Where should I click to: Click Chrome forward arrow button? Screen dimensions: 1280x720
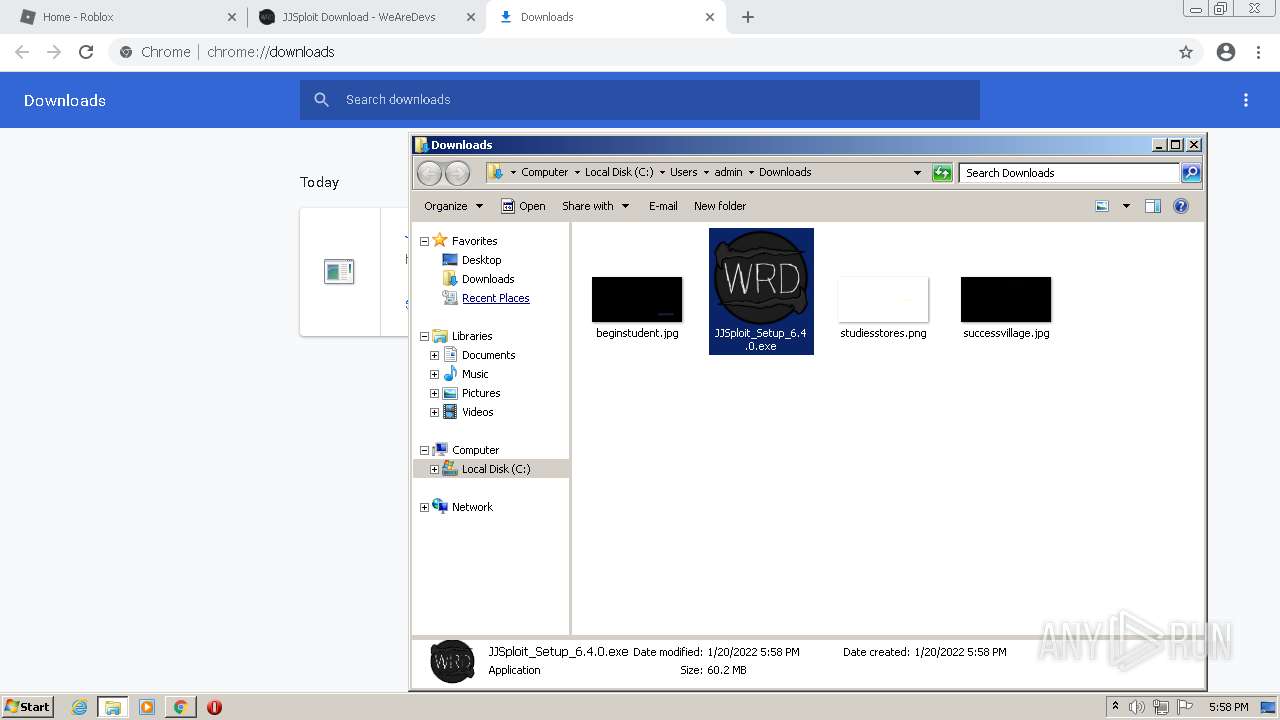(54, 52)
